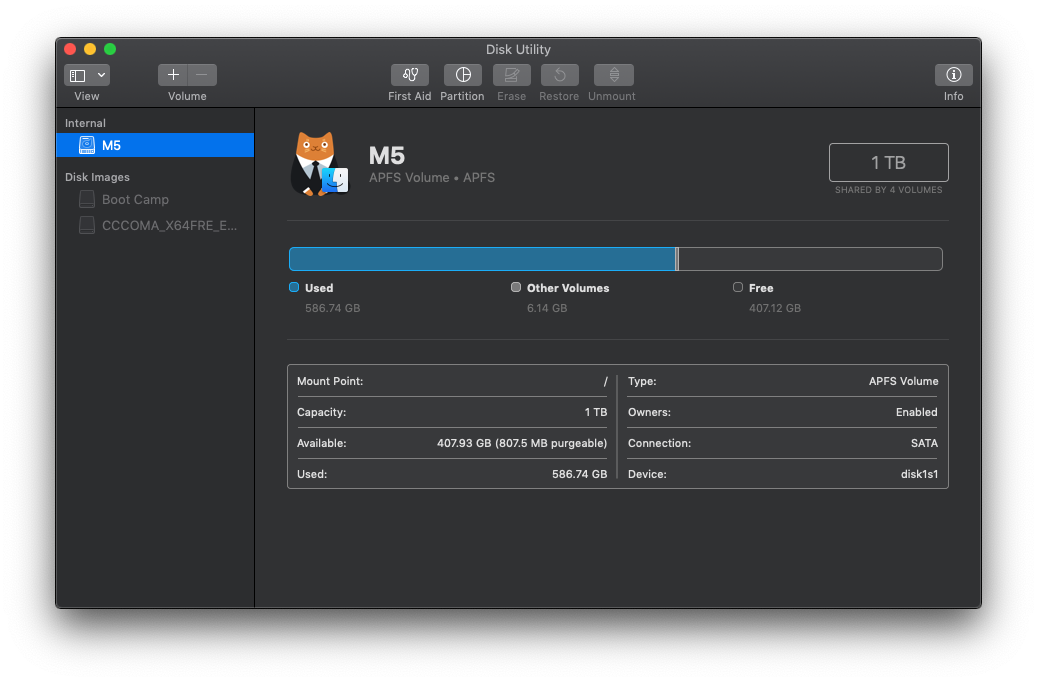
Task: Click the free portion of storage bar
Action: (x=810, y=259)
